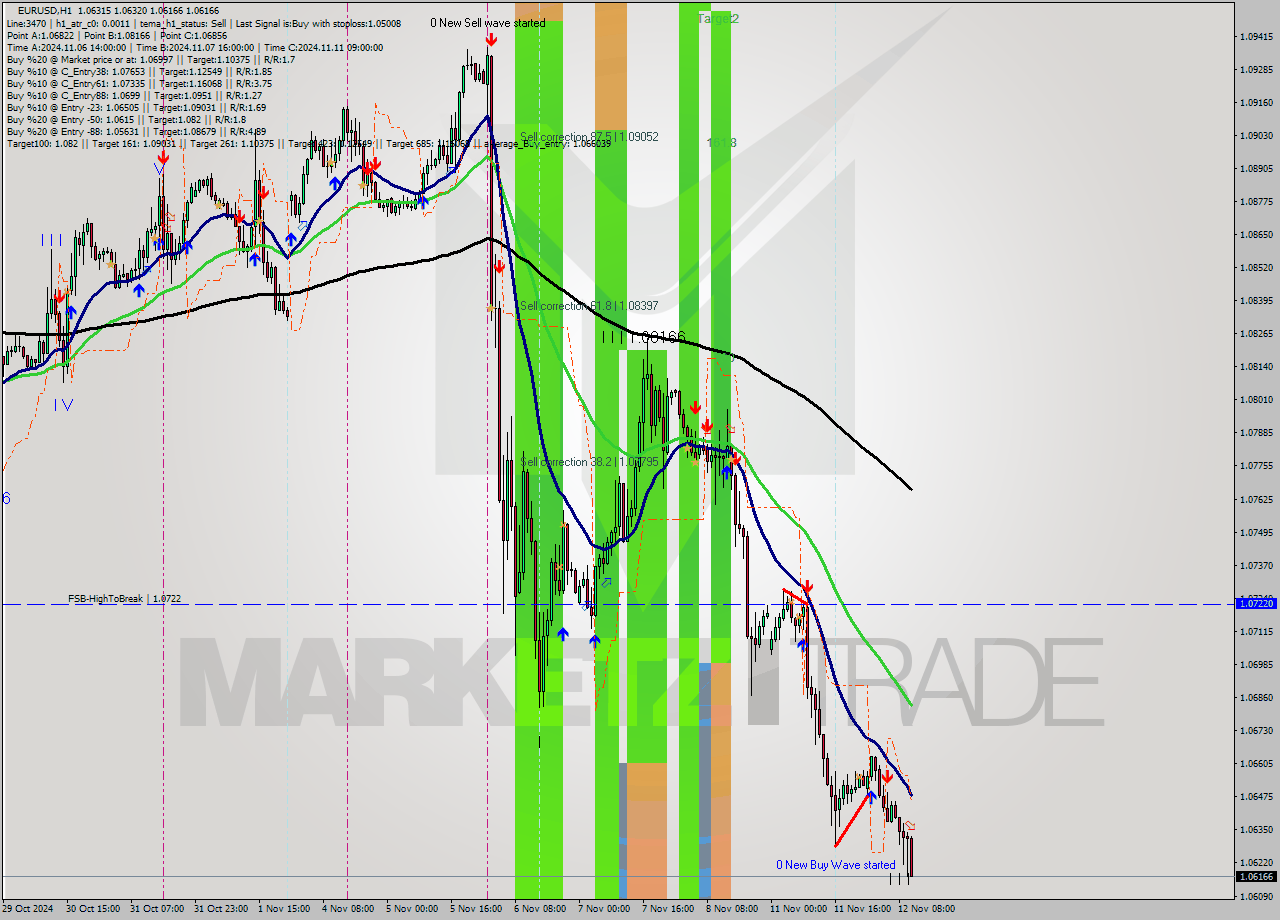Select the '161.8' Fibonacci label
1280x920 pixels.
point(721,143)
